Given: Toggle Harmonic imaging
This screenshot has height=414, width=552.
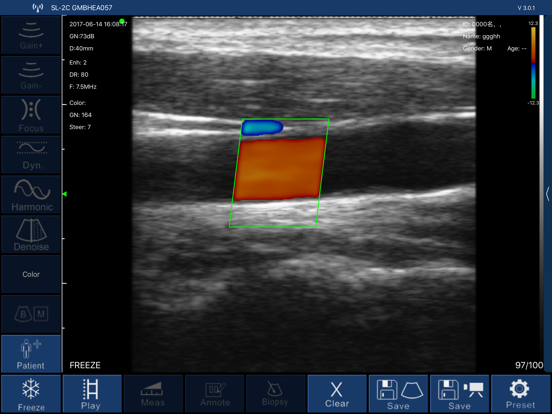Looking at the screenshot, I should (31, 195).
